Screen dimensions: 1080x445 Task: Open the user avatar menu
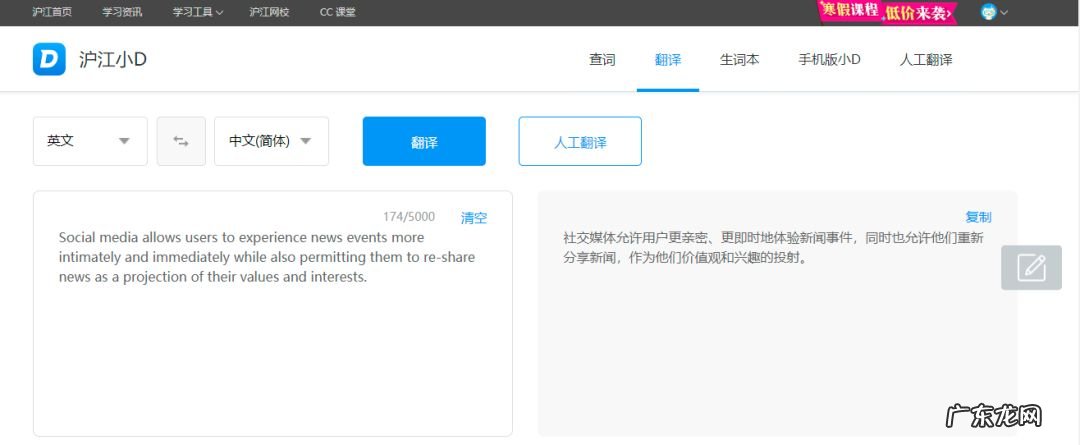(x=994, y=12)
